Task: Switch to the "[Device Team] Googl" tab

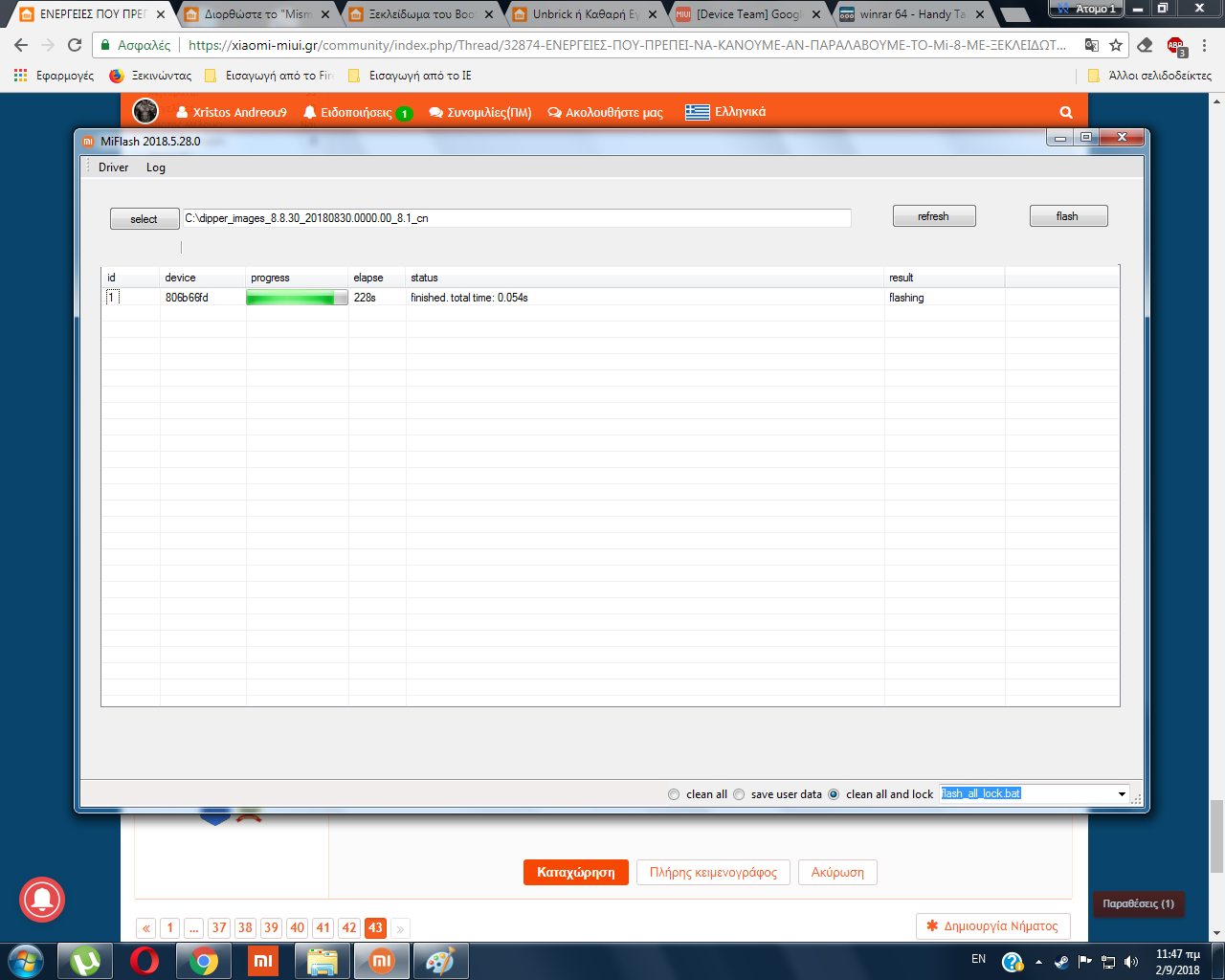Action: pyautogui.click(x=749, y=14)
